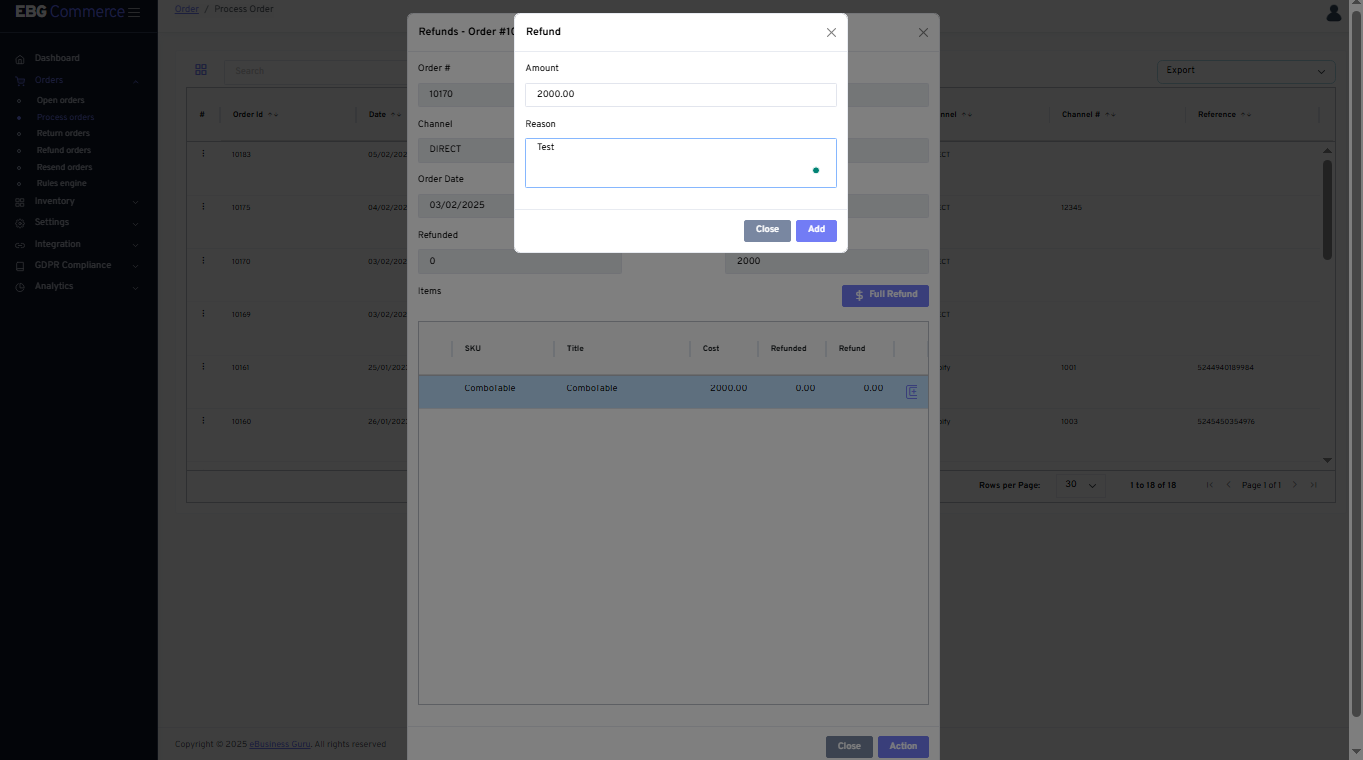Click the Order breadcrumb link
The image size is (1363, 760).
point(186,9)
